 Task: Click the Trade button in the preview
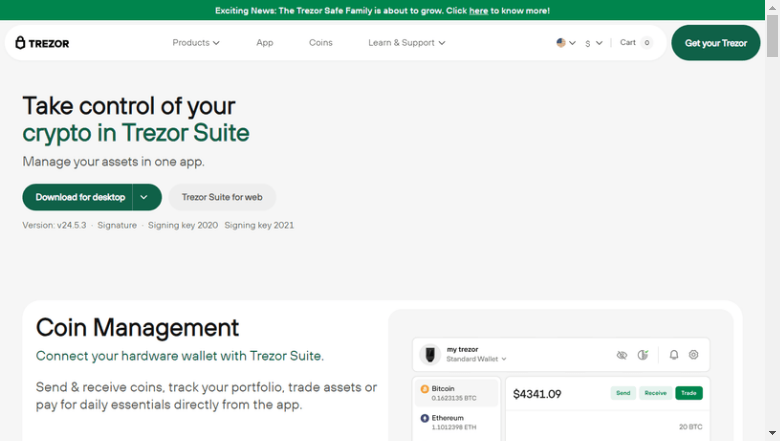pyautogui.click(x=688, y=393)
